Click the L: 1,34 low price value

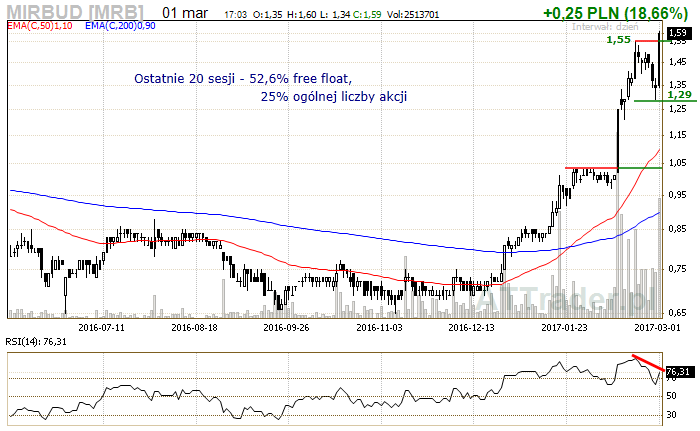334,15
